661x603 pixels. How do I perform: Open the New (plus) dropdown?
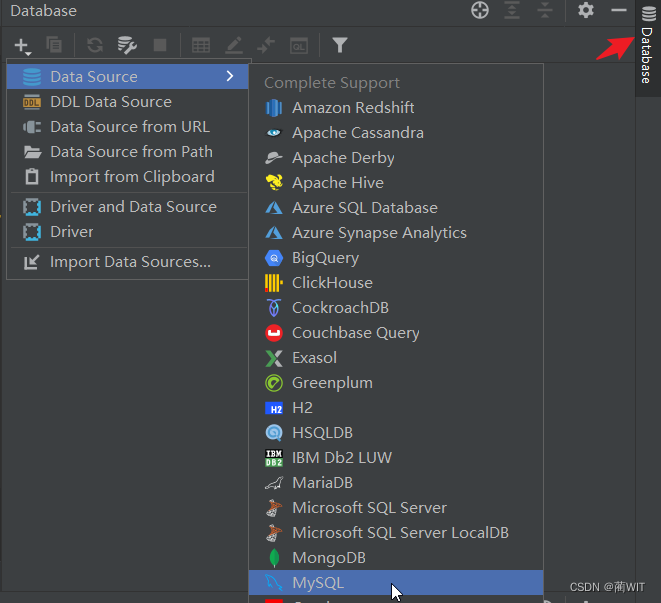click(23, 46)
